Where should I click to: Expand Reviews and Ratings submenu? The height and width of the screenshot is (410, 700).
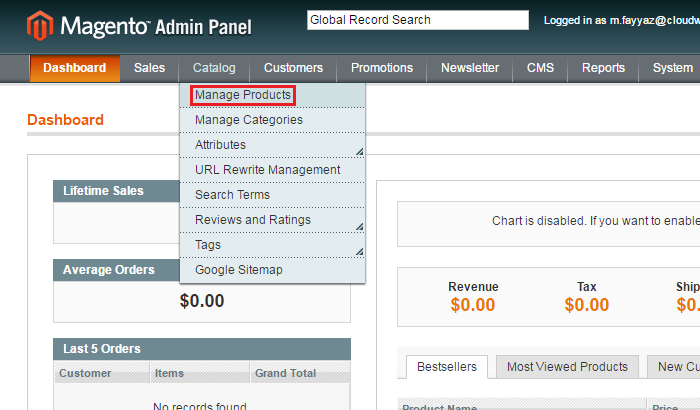tap(272, 220)
